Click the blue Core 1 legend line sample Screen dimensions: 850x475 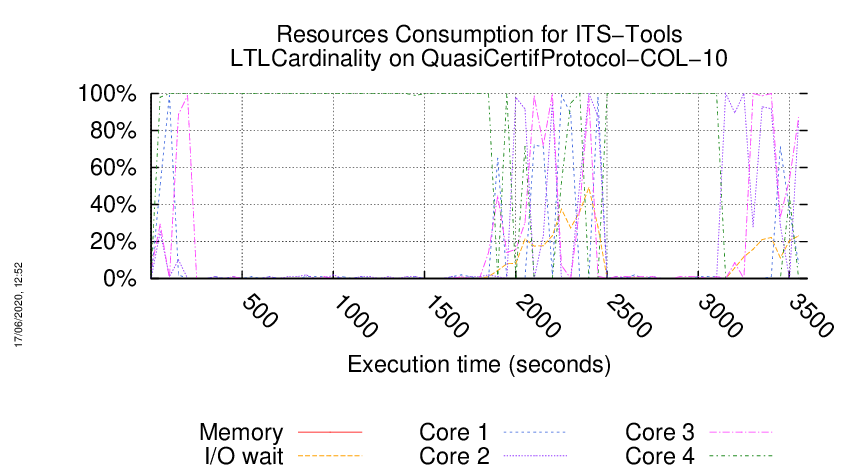click(535, 432)
